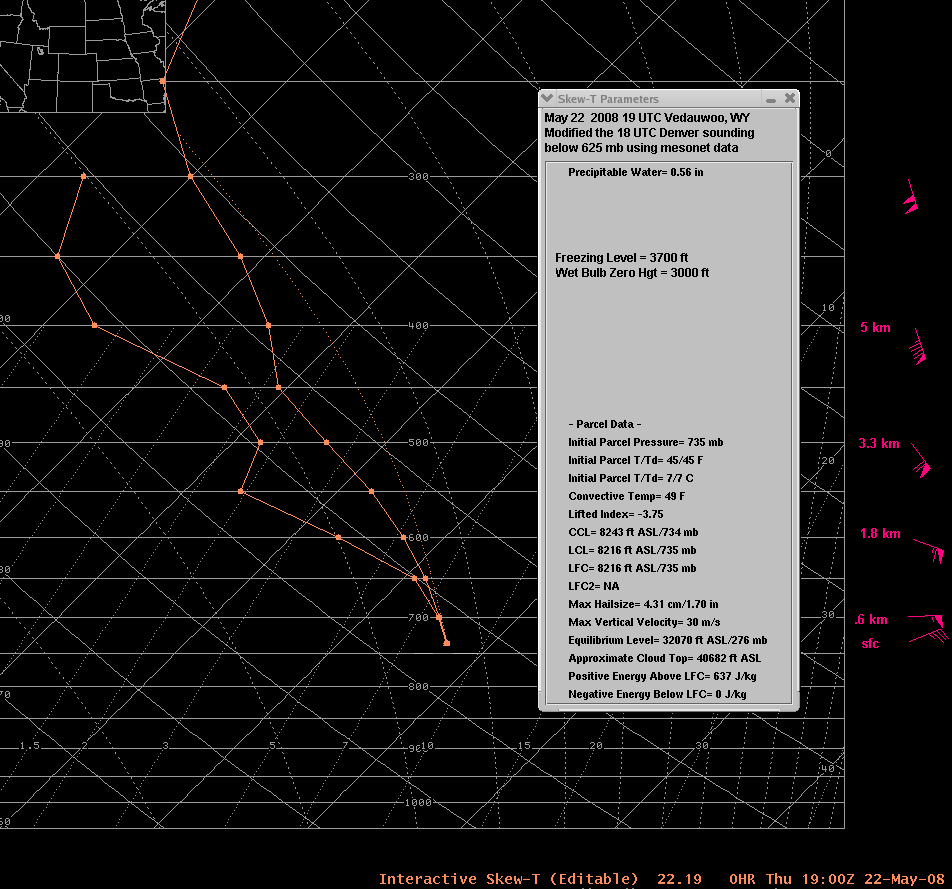952x889 pixels.
Task: Select the dewpoint point on the 500 mb line
Action: (x=260, y=443)
